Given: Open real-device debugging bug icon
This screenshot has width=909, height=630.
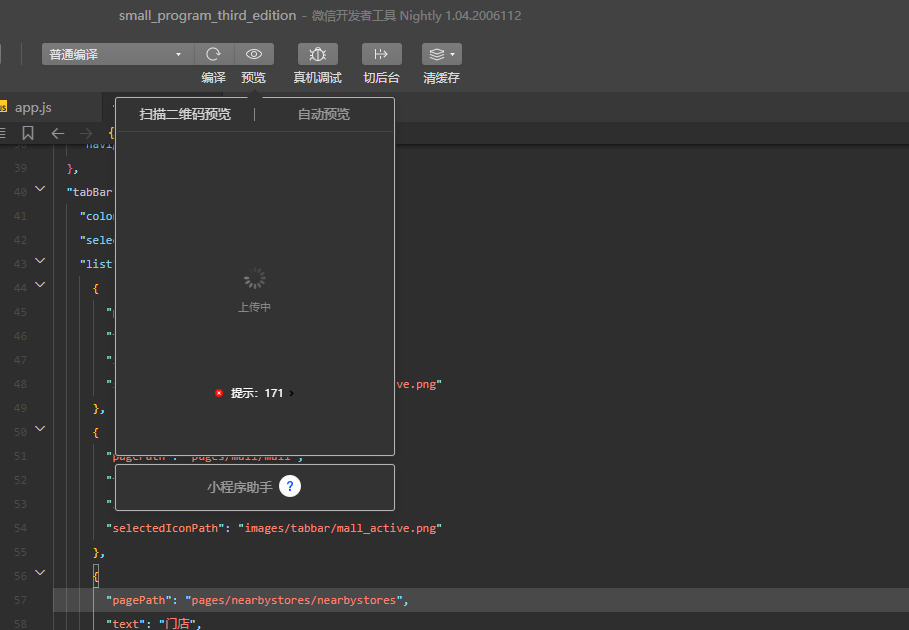Looking at the screenshot, I should [x=318, y=54].
